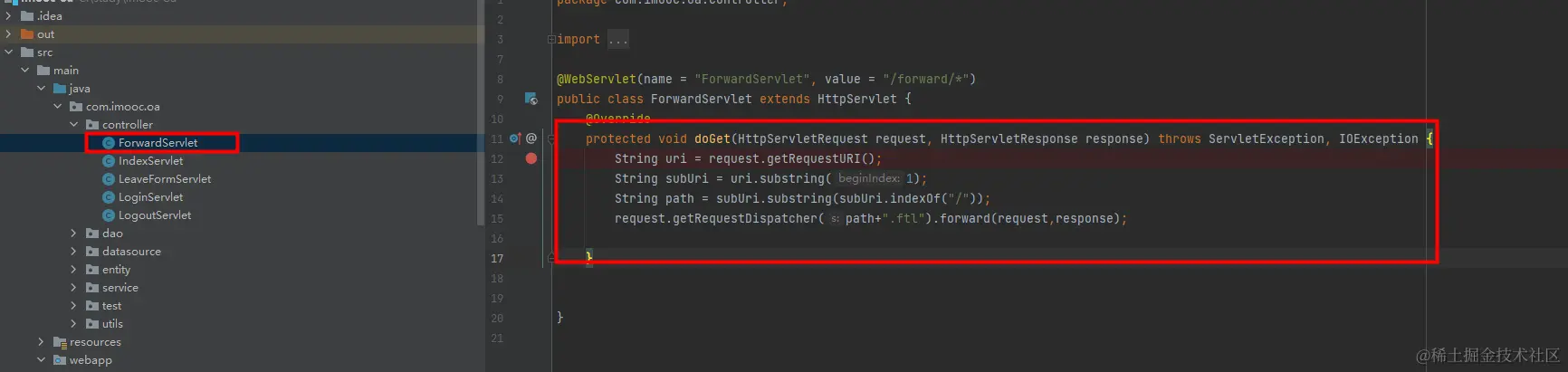
Task: Toggle the fold marker beside import on line 3
Action: pyautogui.click(x=551, y=40)
